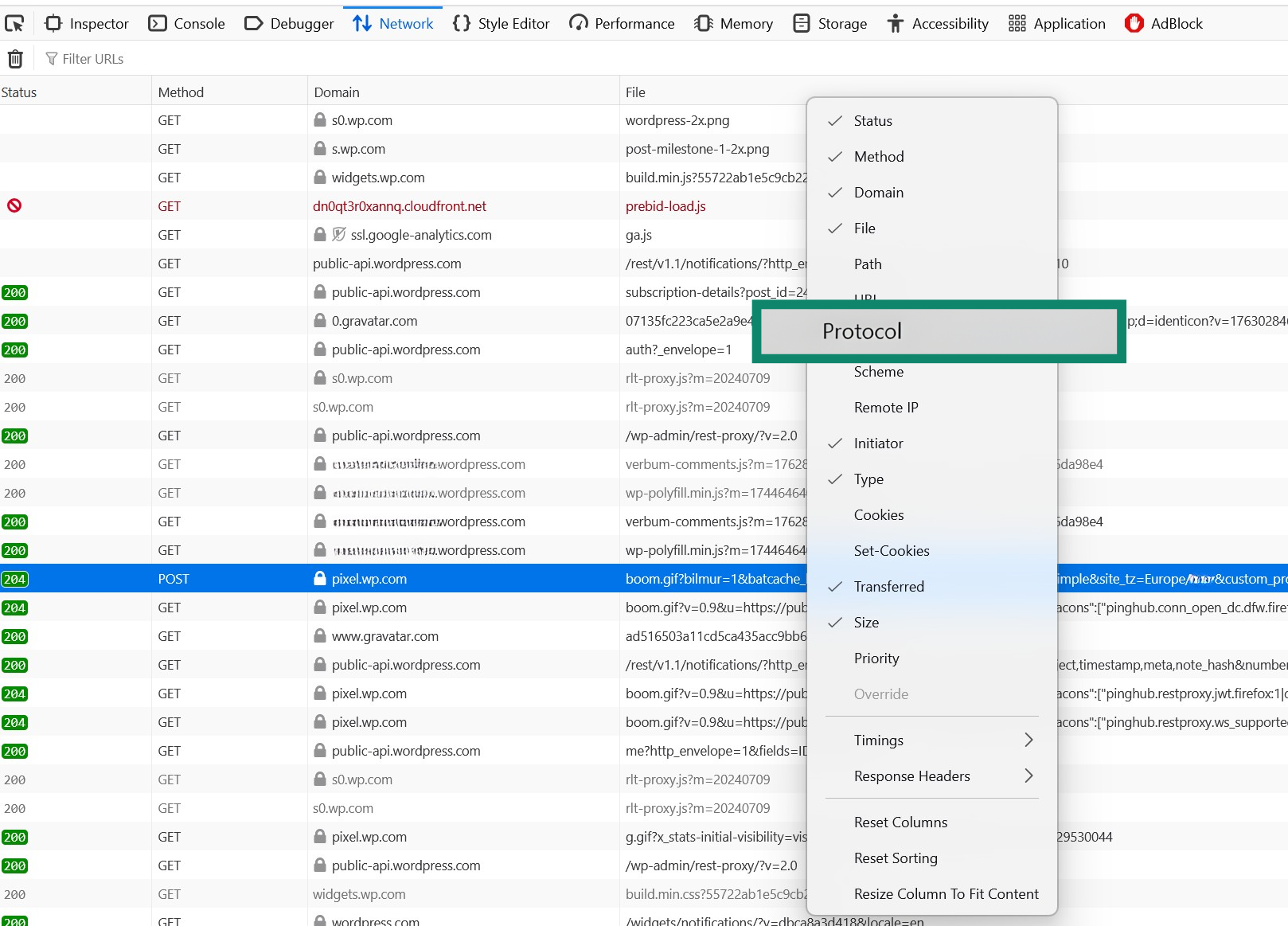Disable the Transferred column
The width and height of the screenshot is (1288, 926).
(x=889, y=586)
